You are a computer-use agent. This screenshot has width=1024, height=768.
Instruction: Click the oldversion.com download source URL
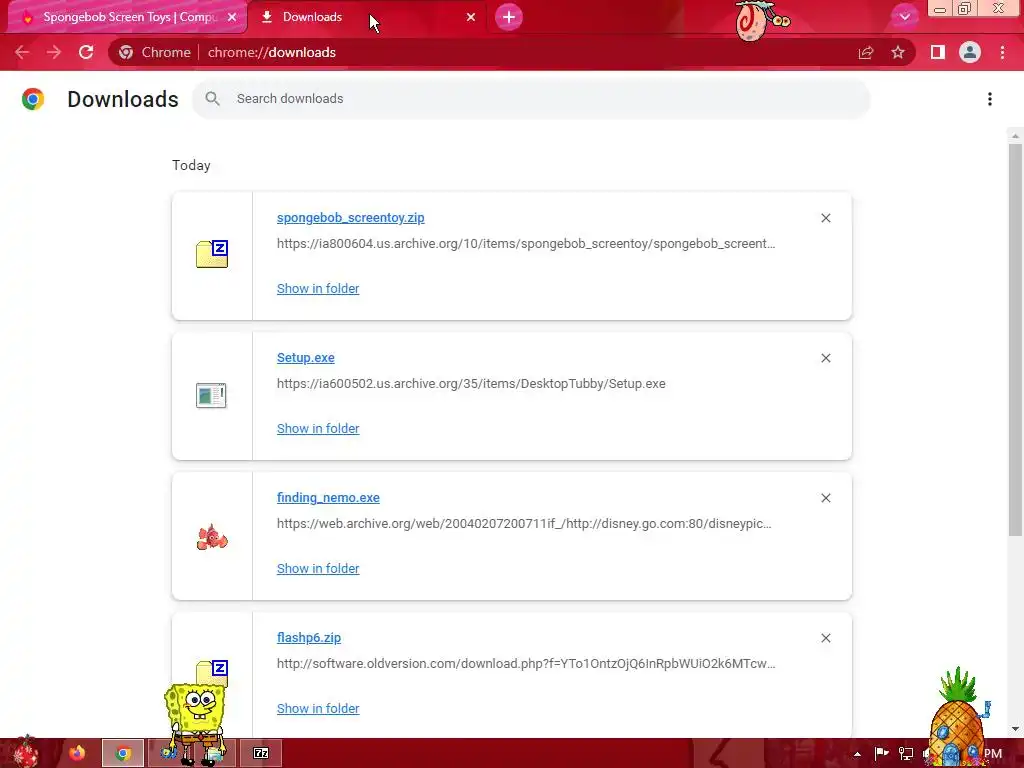[526, 664]
